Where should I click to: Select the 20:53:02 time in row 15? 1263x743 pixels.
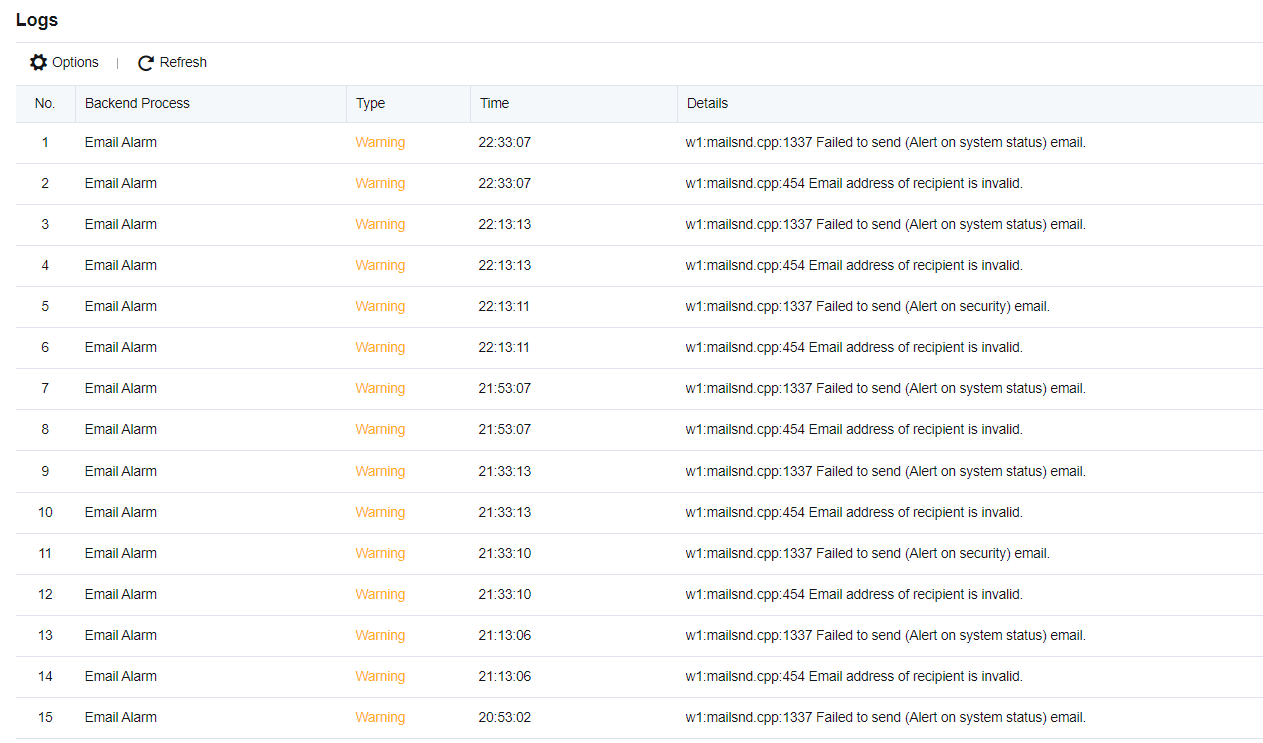tap(505, 718)
